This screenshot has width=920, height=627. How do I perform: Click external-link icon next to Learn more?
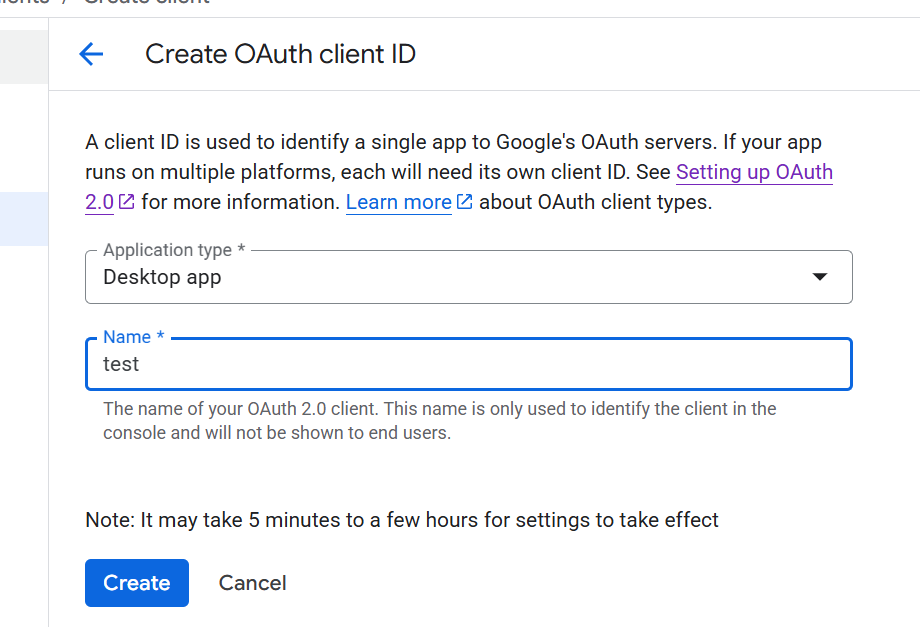[x=464, y=202]
